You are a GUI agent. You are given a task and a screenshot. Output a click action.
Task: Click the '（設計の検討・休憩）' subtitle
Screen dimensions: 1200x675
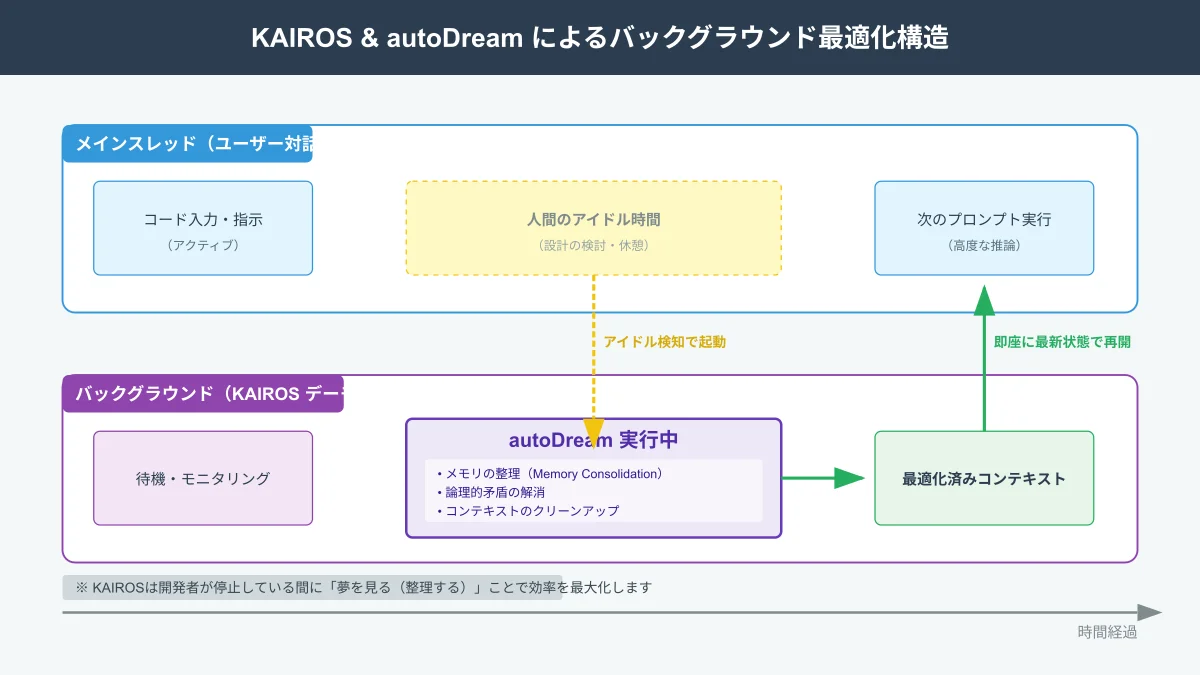tap(593, 245)
